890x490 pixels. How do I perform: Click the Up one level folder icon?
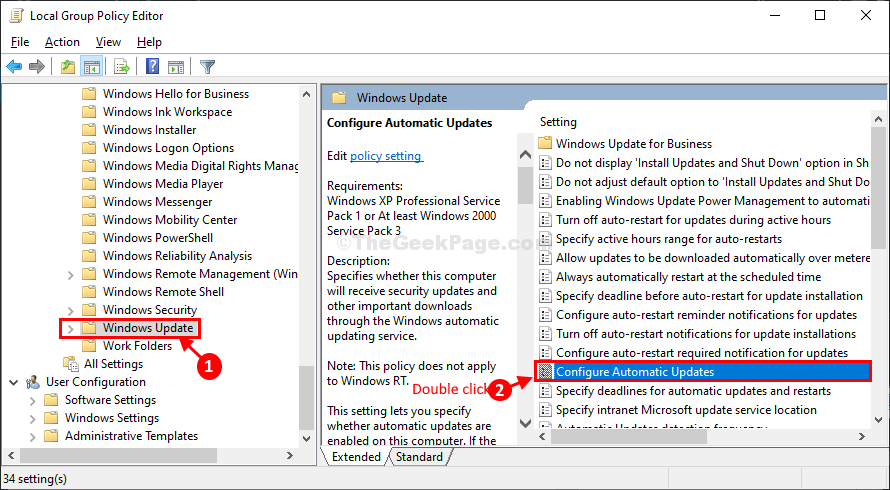coord(68,67)
